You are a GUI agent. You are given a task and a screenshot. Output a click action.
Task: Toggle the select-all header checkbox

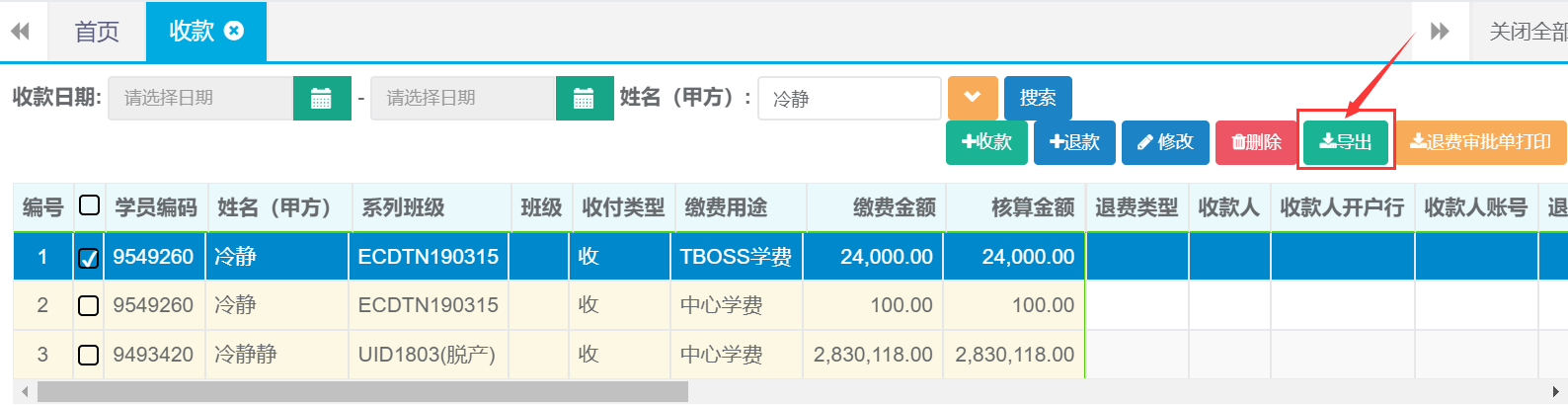(89, 205)
